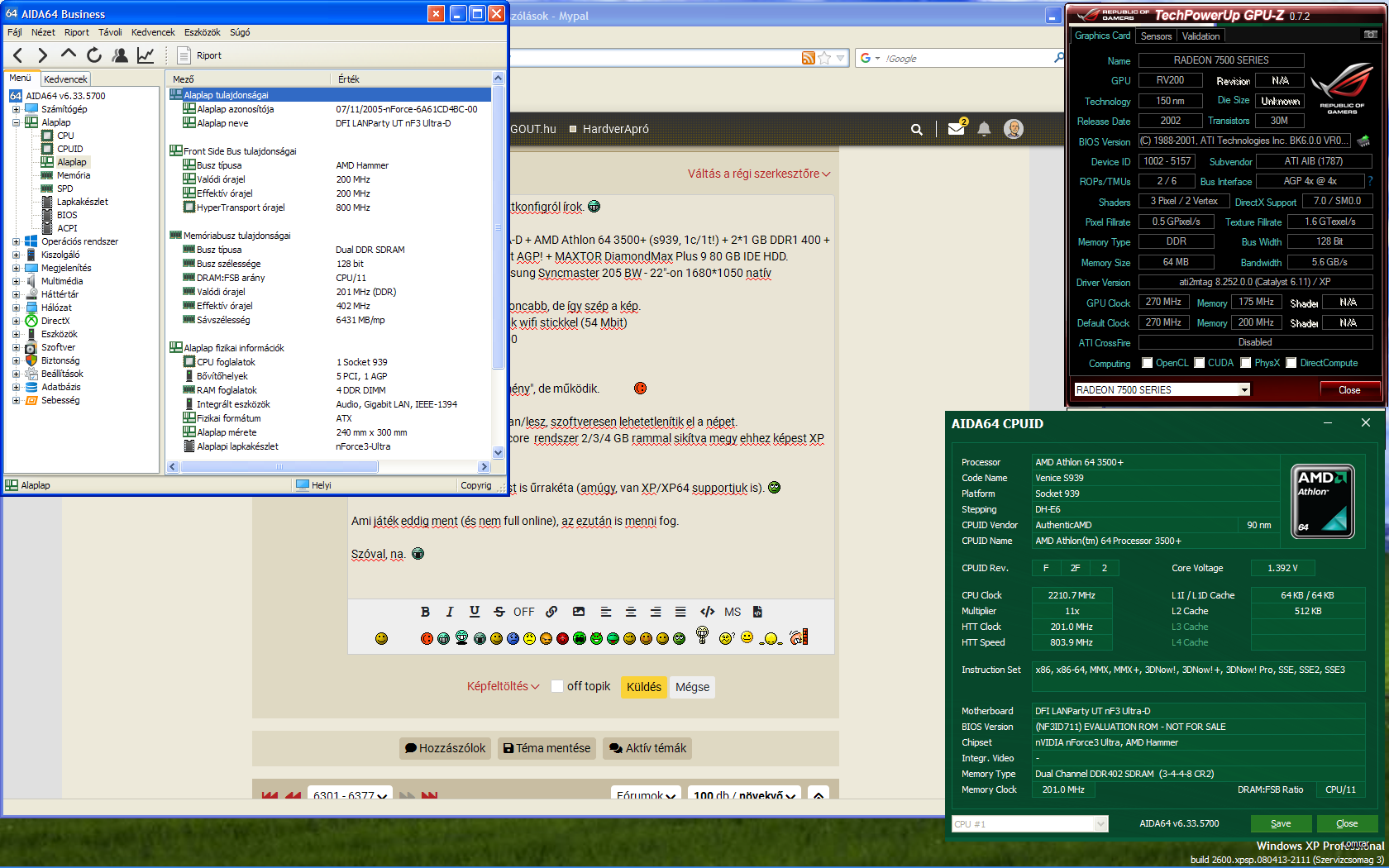
Task: Switch to the Kedvencek tab in AIDA64 sidebar
Action: (x=65, y=79)
